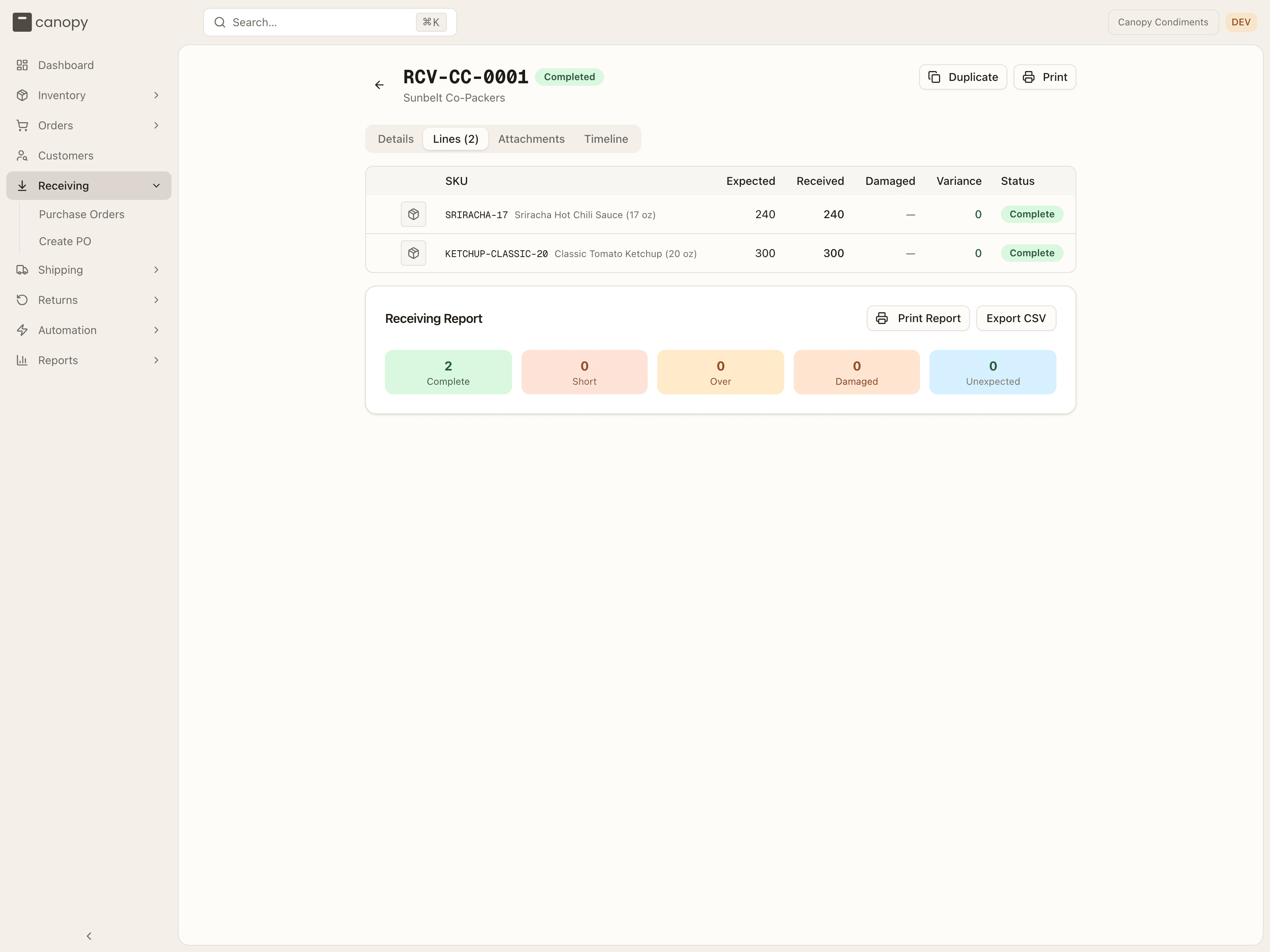The width and height of the screenshot is (1270, 952).
Task: Click the green Complete summary tile
Action: 448,372
